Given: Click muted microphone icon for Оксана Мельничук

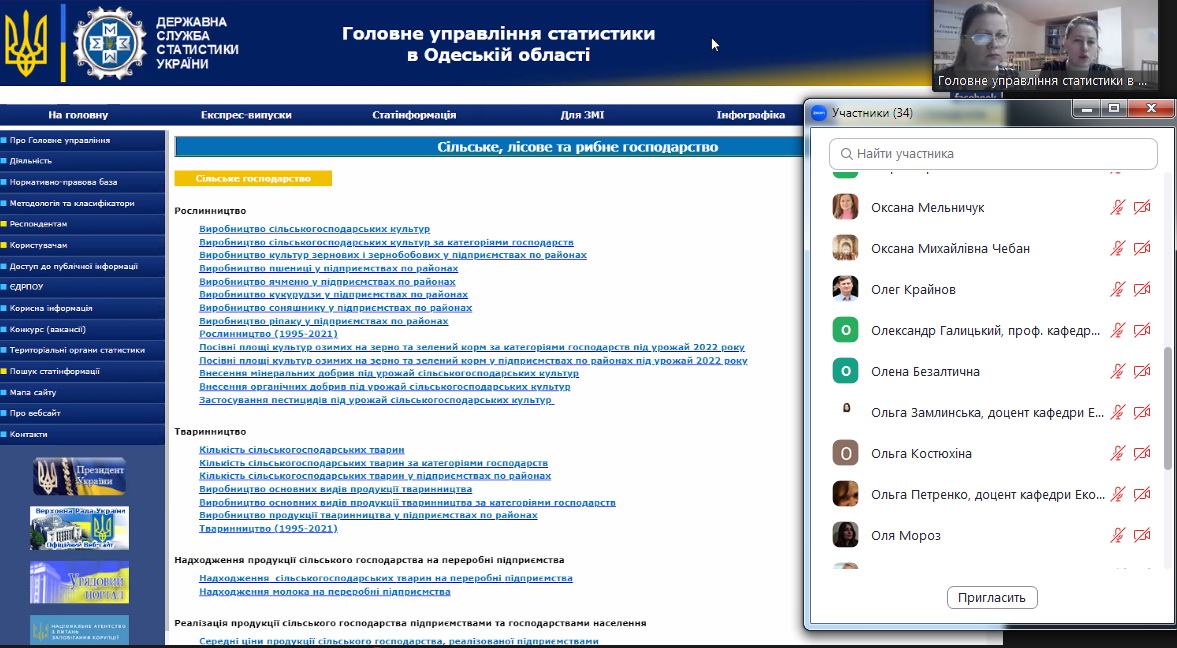Looking at the screenshot, I should tap(1119, 208).
